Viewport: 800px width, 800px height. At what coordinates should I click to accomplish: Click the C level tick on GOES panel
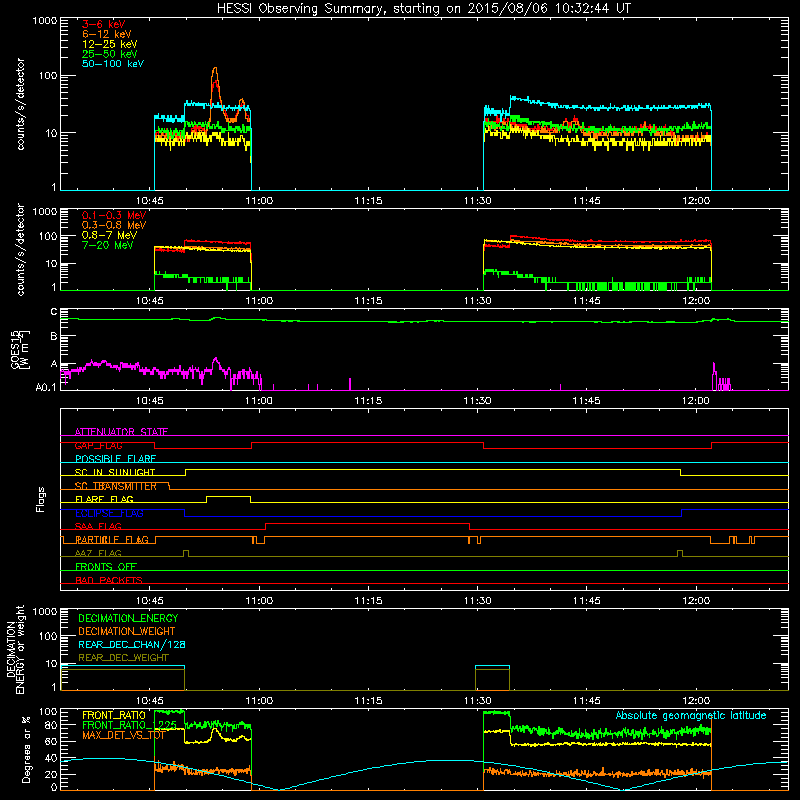click(54, 312)
